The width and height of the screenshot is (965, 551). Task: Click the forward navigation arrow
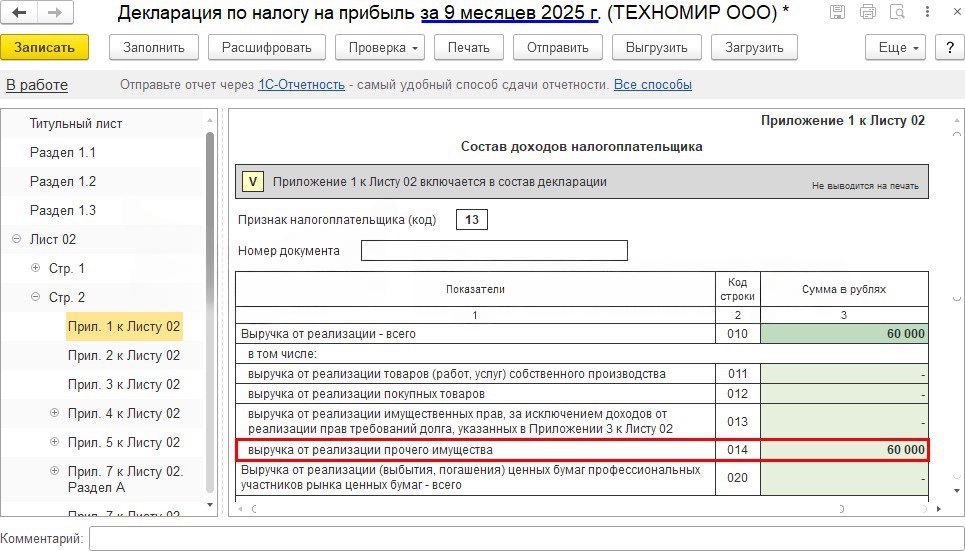pos(54,13)
